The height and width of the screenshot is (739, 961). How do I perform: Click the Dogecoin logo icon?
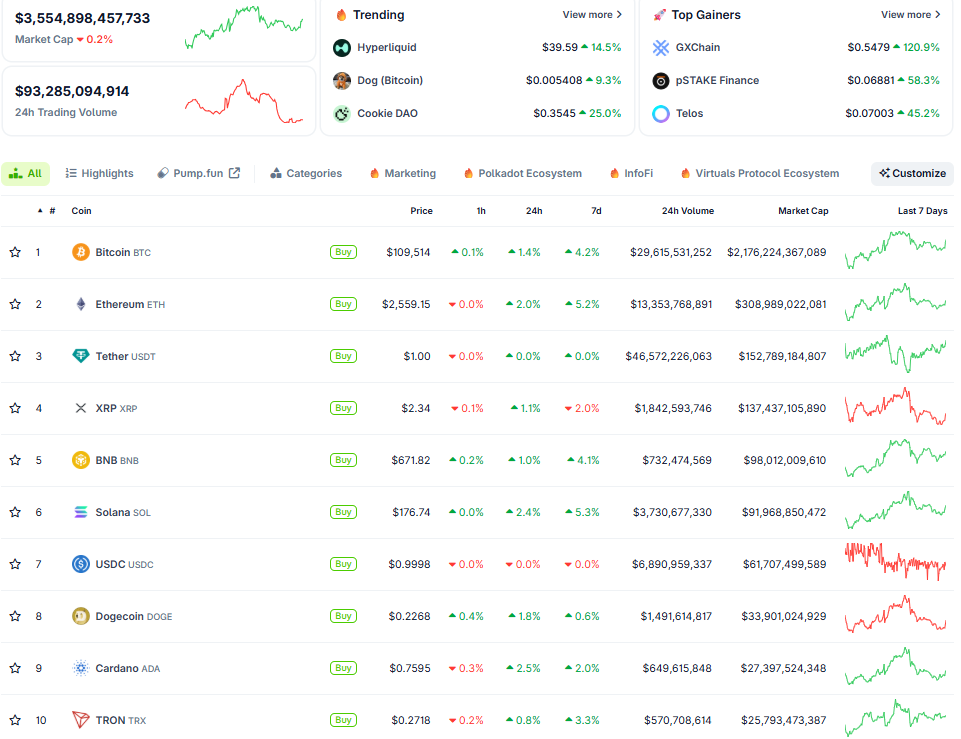pos(81,616)
